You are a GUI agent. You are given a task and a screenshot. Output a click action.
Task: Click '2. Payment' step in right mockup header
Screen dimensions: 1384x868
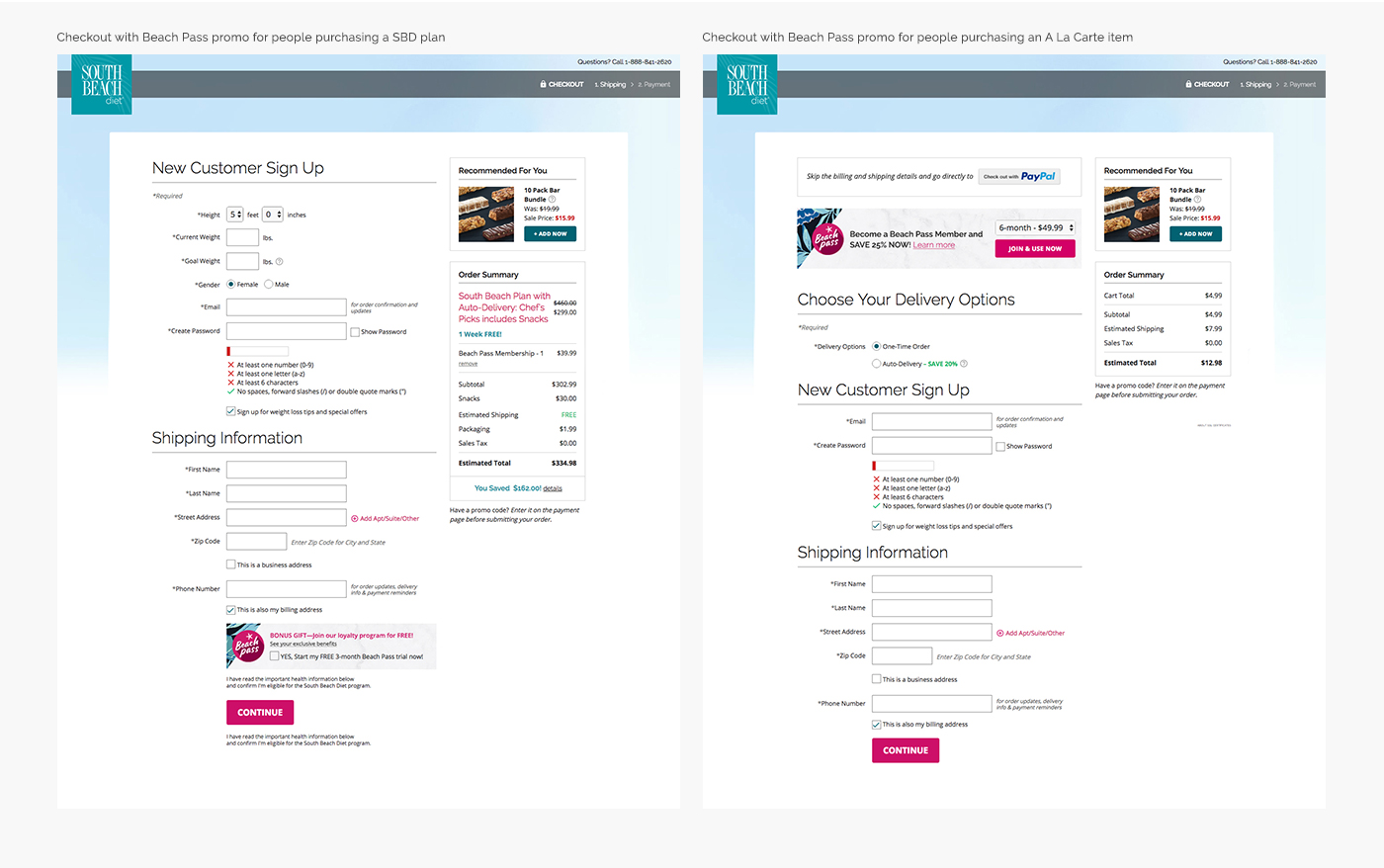click(x=1300, y=84)
